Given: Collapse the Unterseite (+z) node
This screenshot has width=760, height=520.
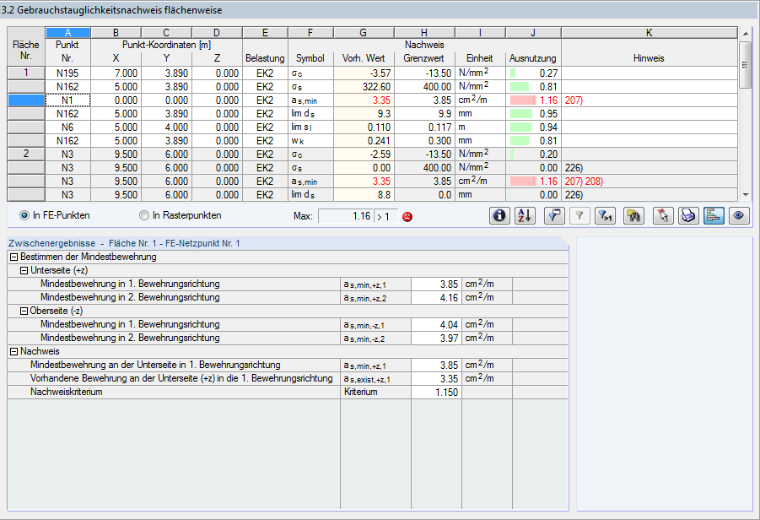Looking at the screenshot, I should [x=24, y=270].
